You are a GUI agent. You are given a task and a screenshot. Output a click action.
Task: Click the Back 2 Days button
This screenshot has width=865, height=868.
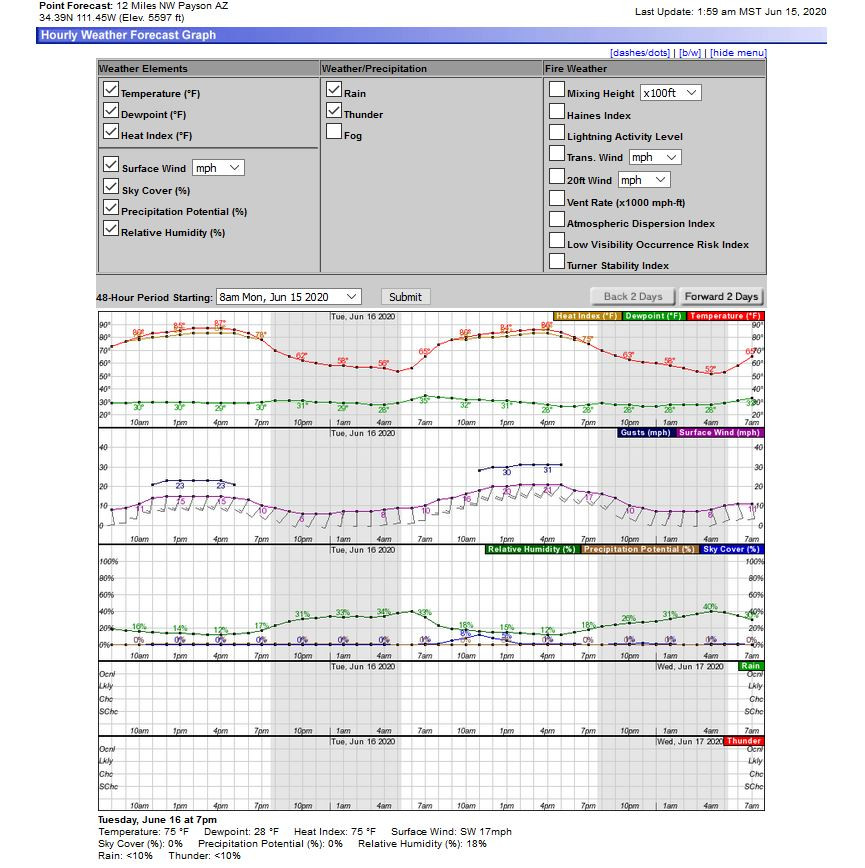pos(633,297)
